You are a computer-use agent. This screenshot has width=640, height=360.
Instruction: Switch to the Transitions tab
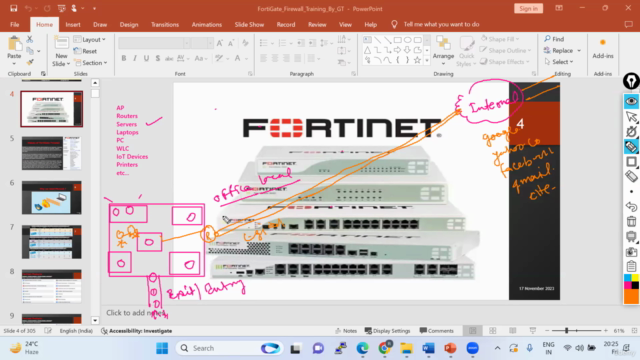tap(165, 24)
